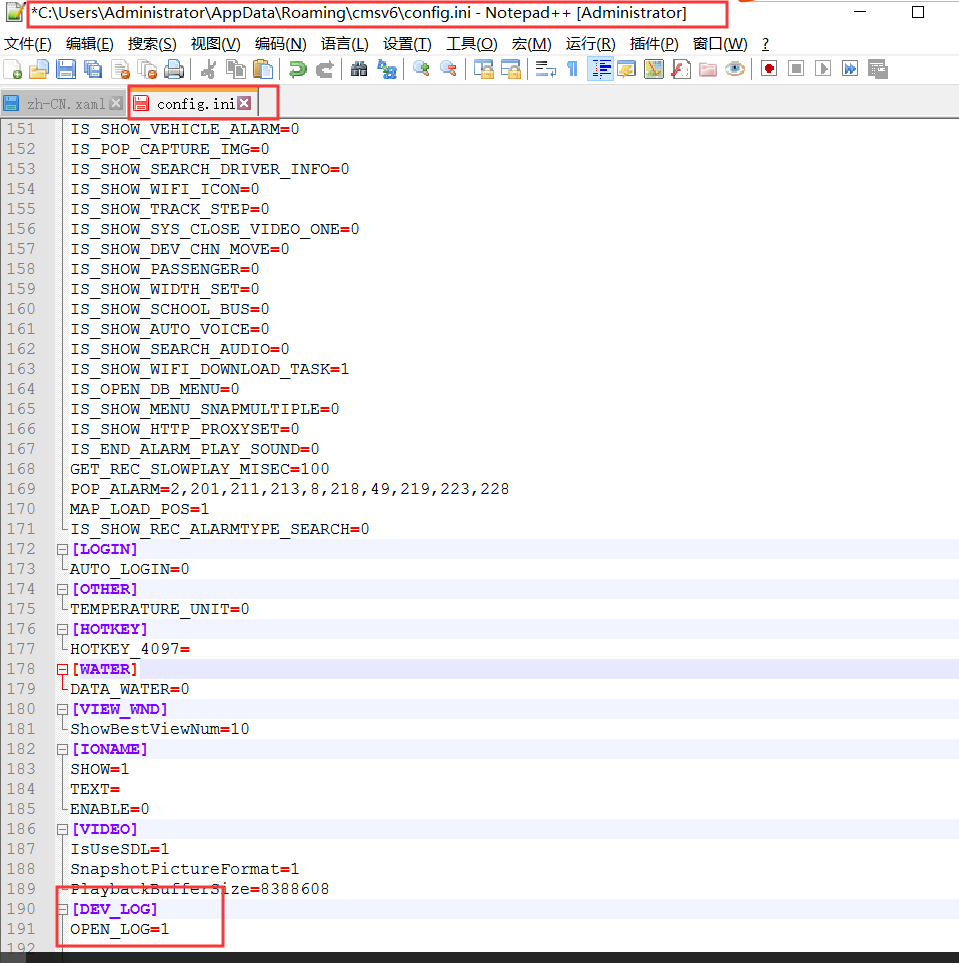Click the Stop recording macro icon
The height and width of the screenshot is (963, 959).
coord(796,69)
